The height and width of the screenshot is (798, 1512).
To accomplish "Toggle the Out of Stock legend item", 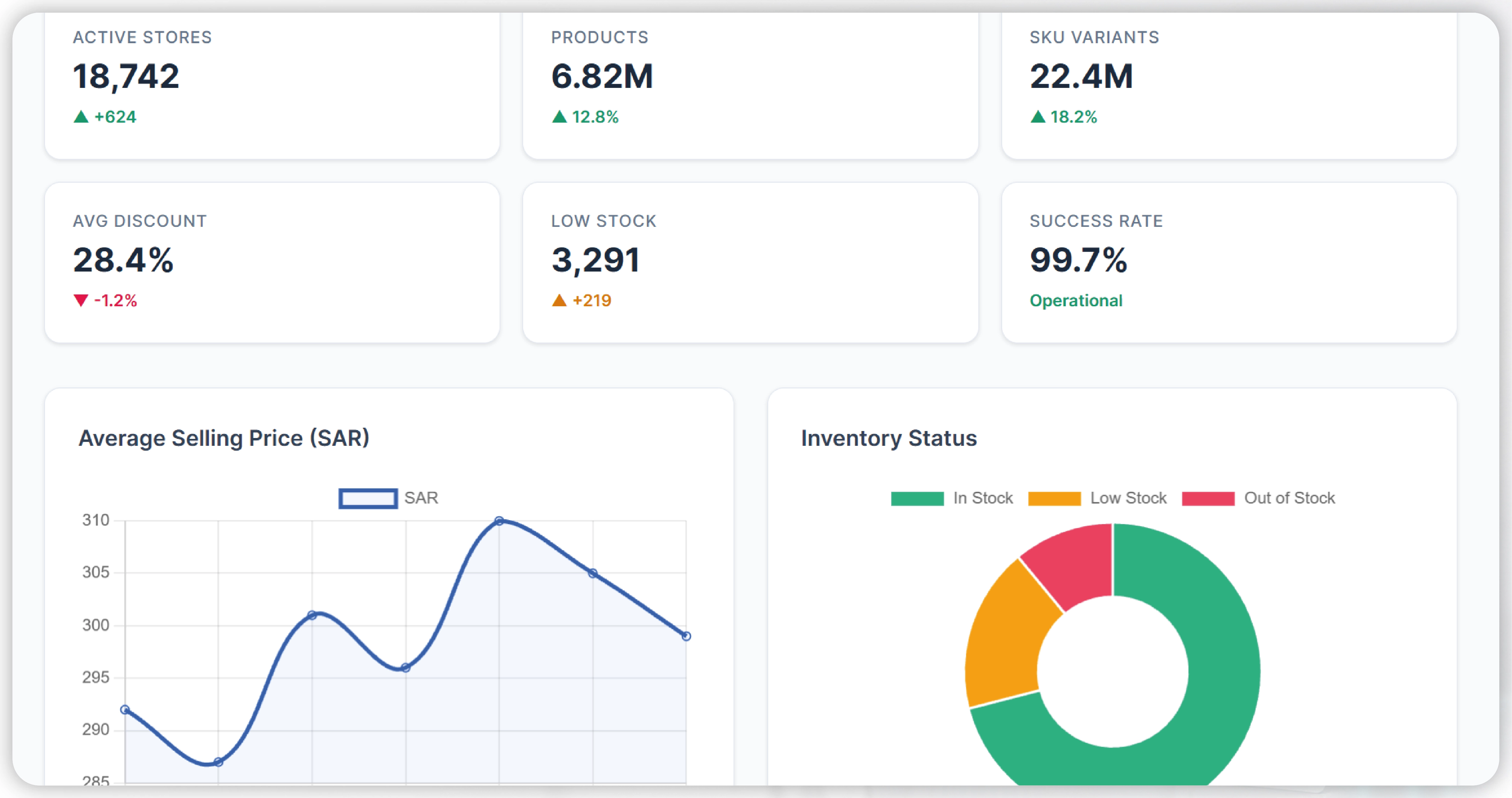I will 1258,498.
